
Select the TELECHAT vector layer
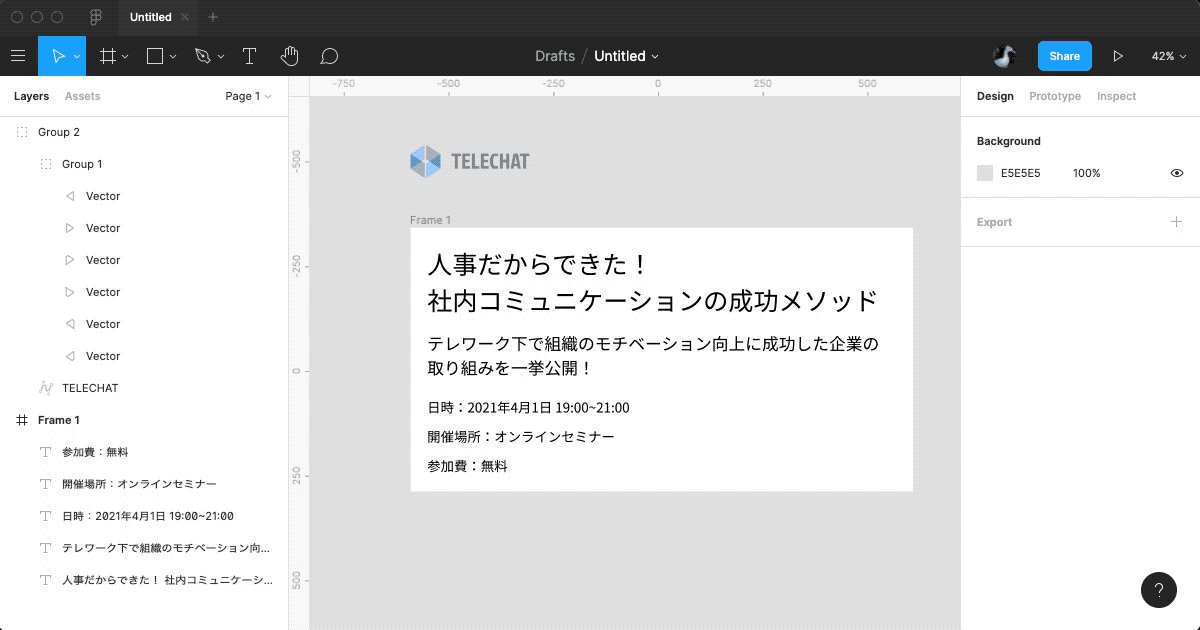click(x=144, y=388)
